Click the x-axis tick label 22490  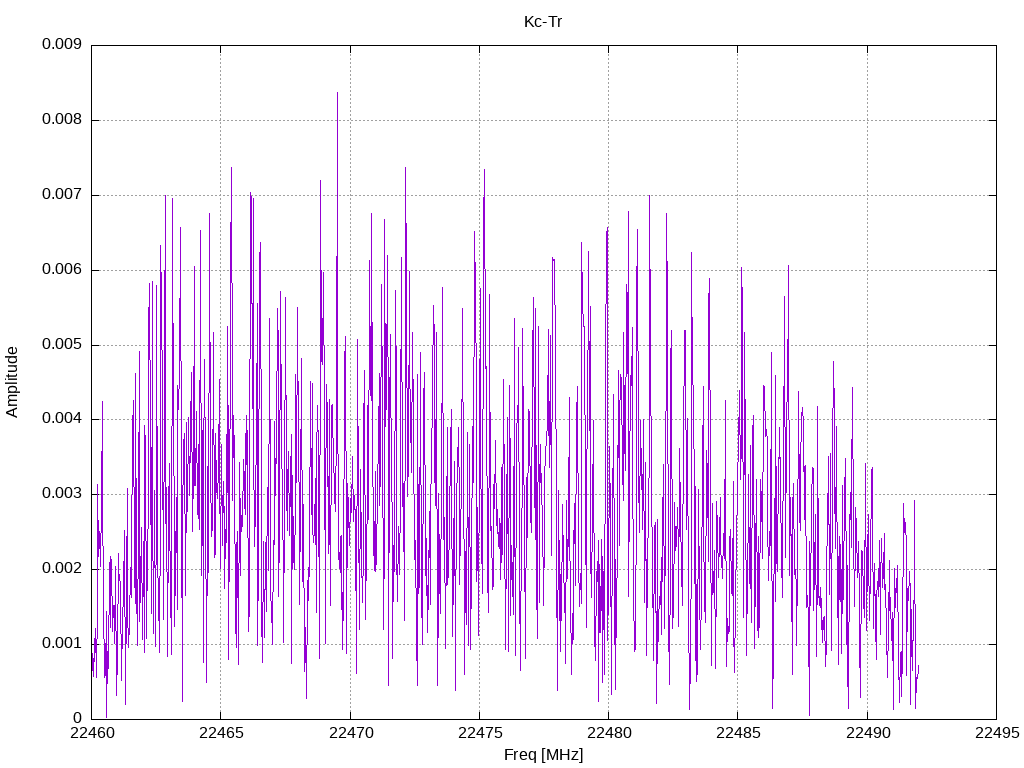pyautogui.click(x=868, y=733)
